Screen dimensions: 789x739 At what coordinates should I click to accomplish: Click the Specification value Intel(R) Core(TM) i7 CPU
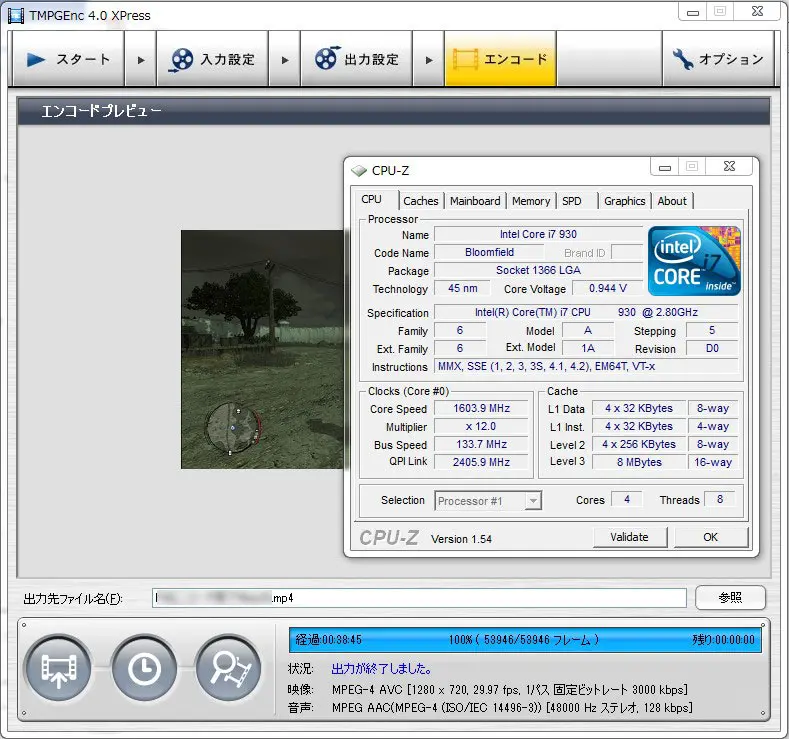[586, 312]
